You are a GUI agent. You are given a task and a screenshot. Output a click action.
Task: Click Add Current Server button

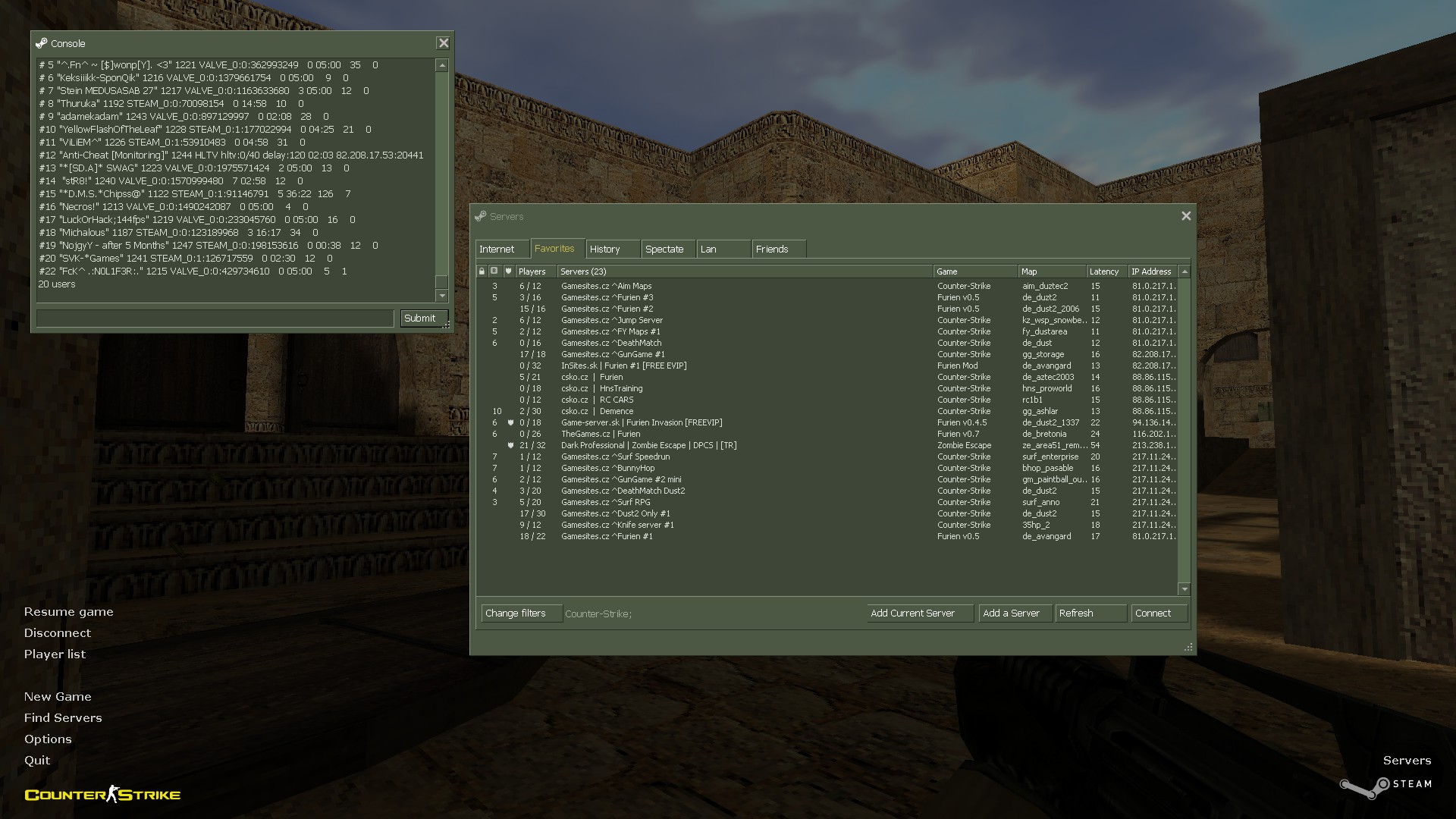coord(921,613)
